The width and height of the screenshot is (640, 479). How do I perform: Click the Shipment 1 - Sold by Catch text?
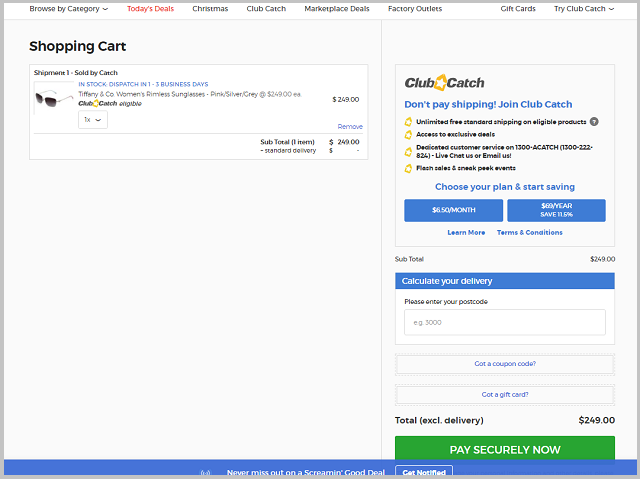pyautogui.click(x=76, y=73)
